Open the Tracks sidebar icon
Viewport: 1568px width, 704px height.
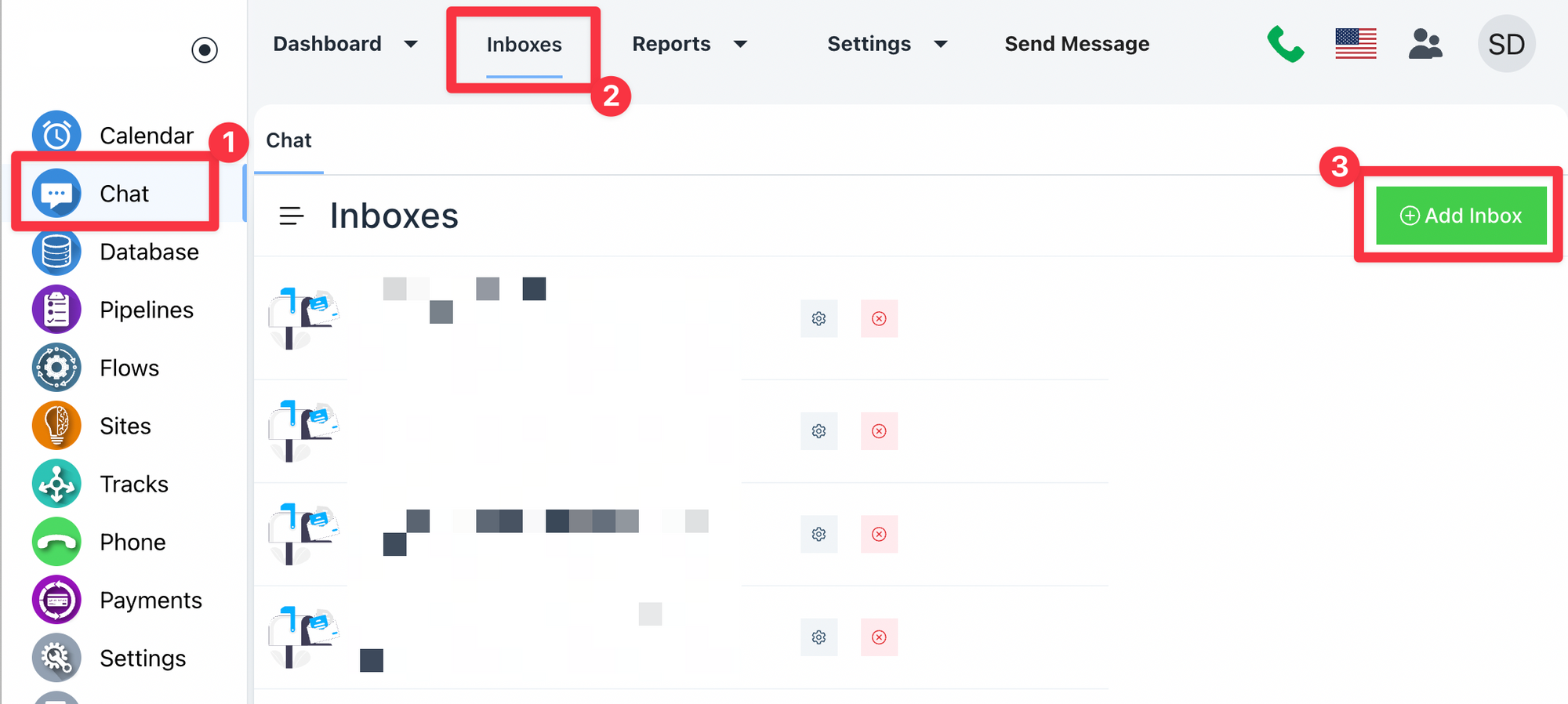[x=56, y=484]
